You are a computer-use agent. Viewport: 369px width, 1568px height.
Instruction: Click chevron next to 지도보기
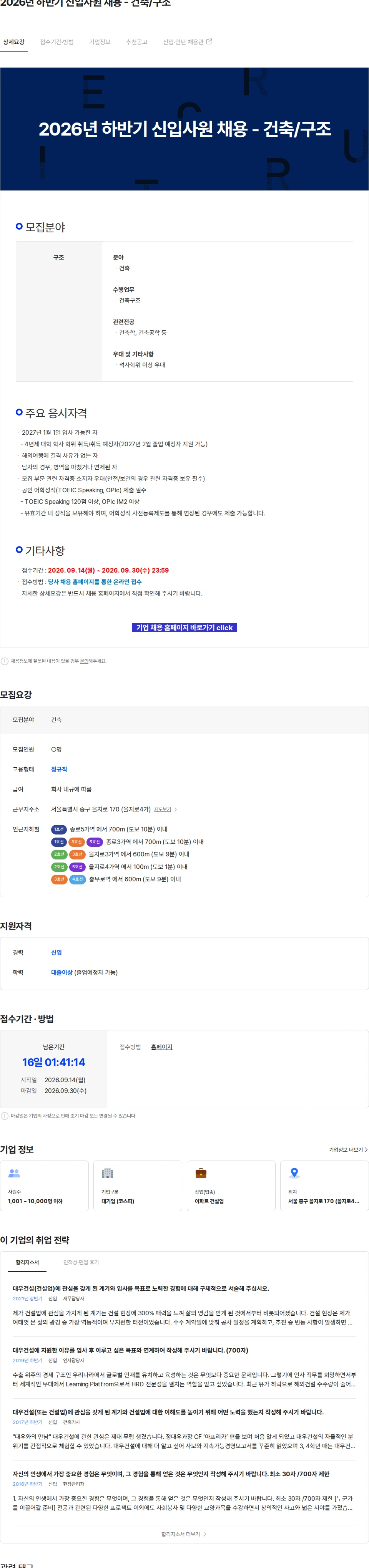pyautogui.click(x=175, y=810)
